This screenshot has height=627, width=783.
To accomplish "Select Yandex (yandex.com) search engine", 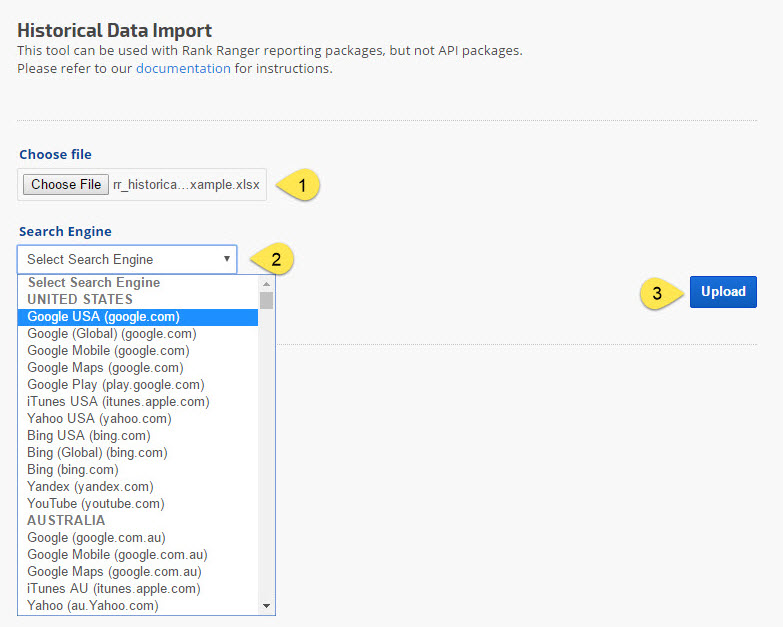I will [x=90, y=487].
